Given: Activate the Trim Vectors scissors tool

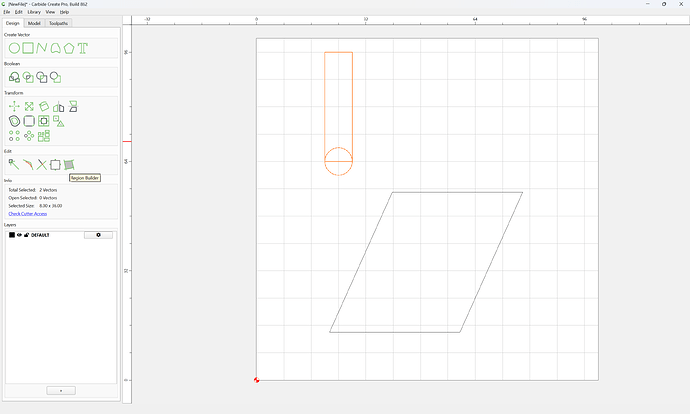Looking at the screenshot, I should (41, 165).
